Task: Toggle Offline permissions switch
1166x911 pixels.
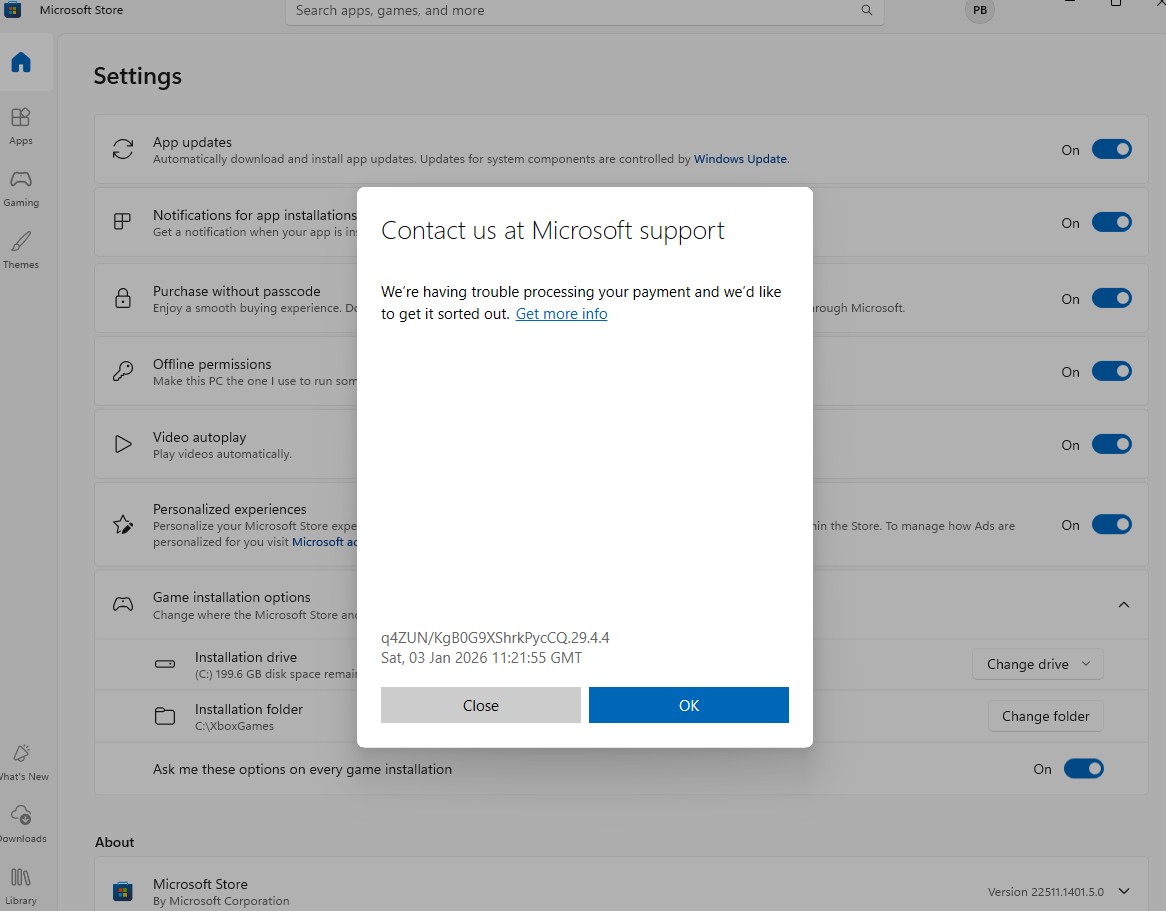Action: click(1112, 371)
